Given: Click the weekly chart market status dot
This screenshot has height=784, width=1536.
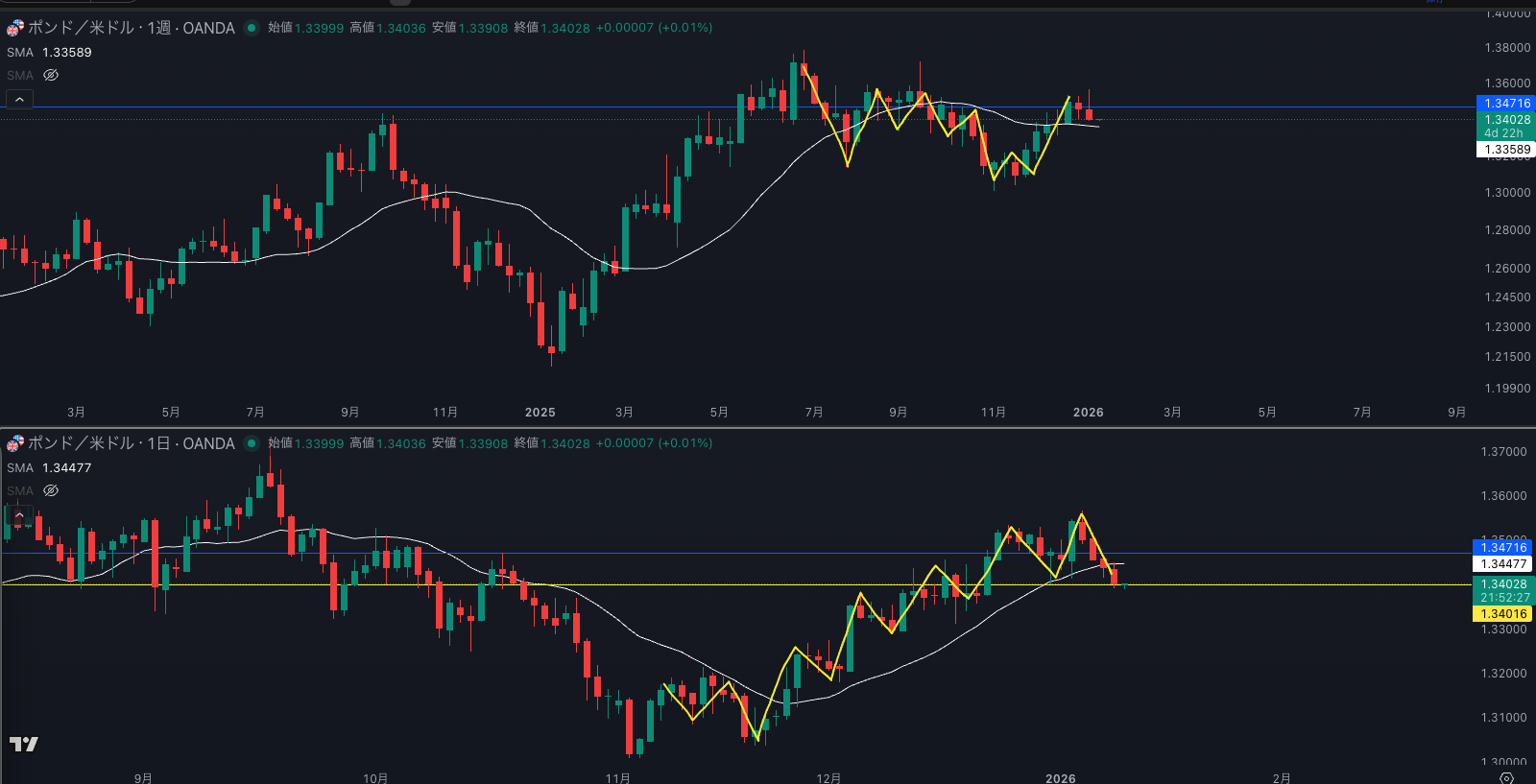Looking at the screenshot, I should click(x=252, y=28).
